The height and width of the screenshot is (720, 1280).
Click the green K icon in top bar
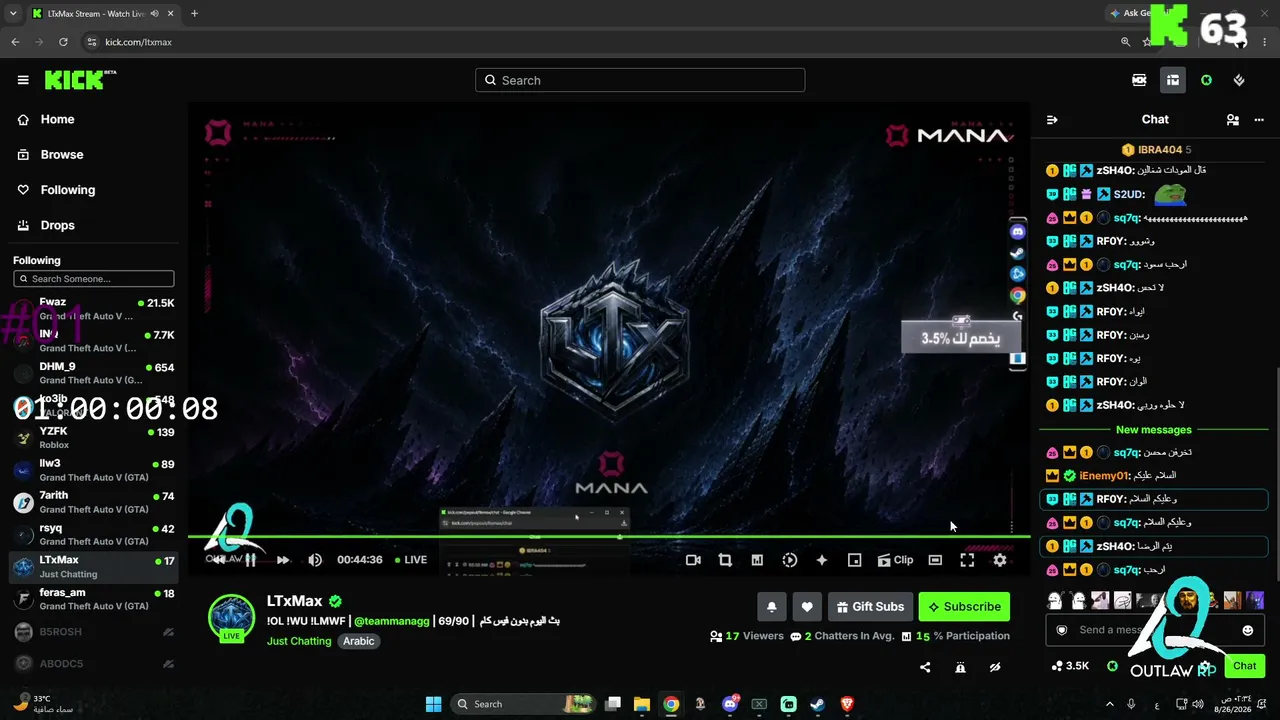[1206, 80]
